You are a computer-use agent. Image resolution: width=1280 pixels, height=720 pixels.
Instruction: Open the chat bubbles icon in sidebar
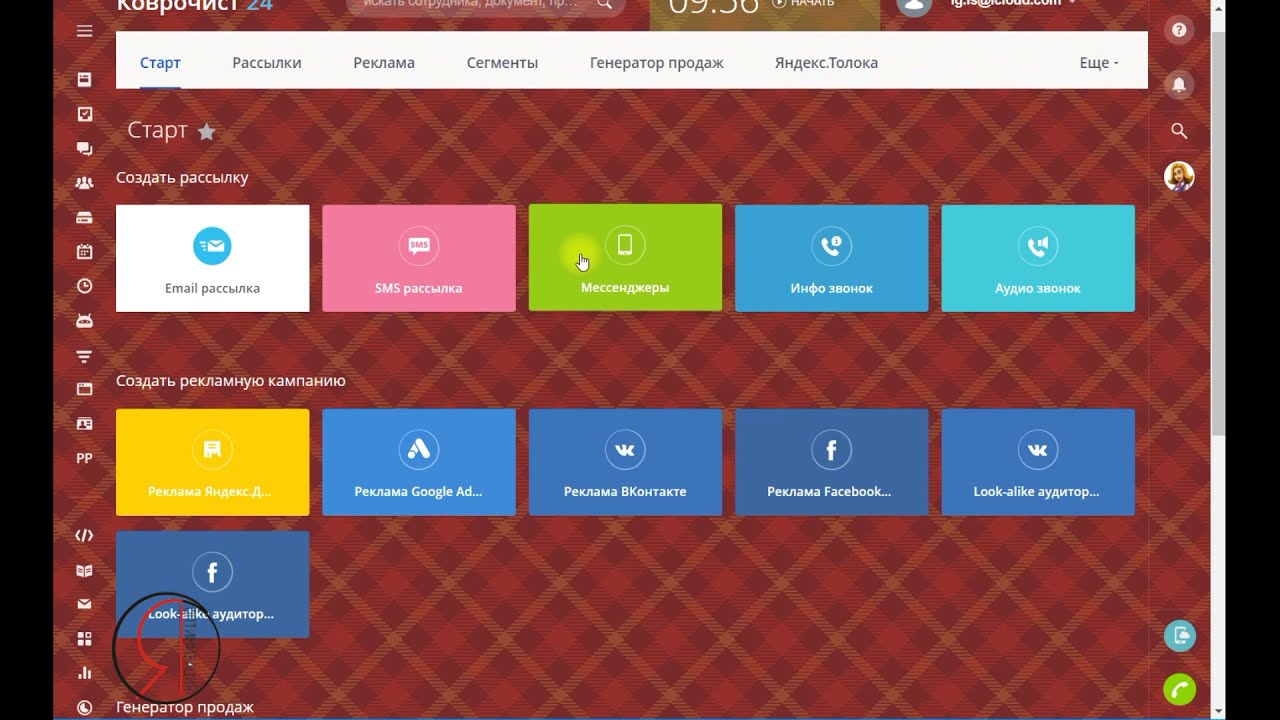(x=84, y=149)
